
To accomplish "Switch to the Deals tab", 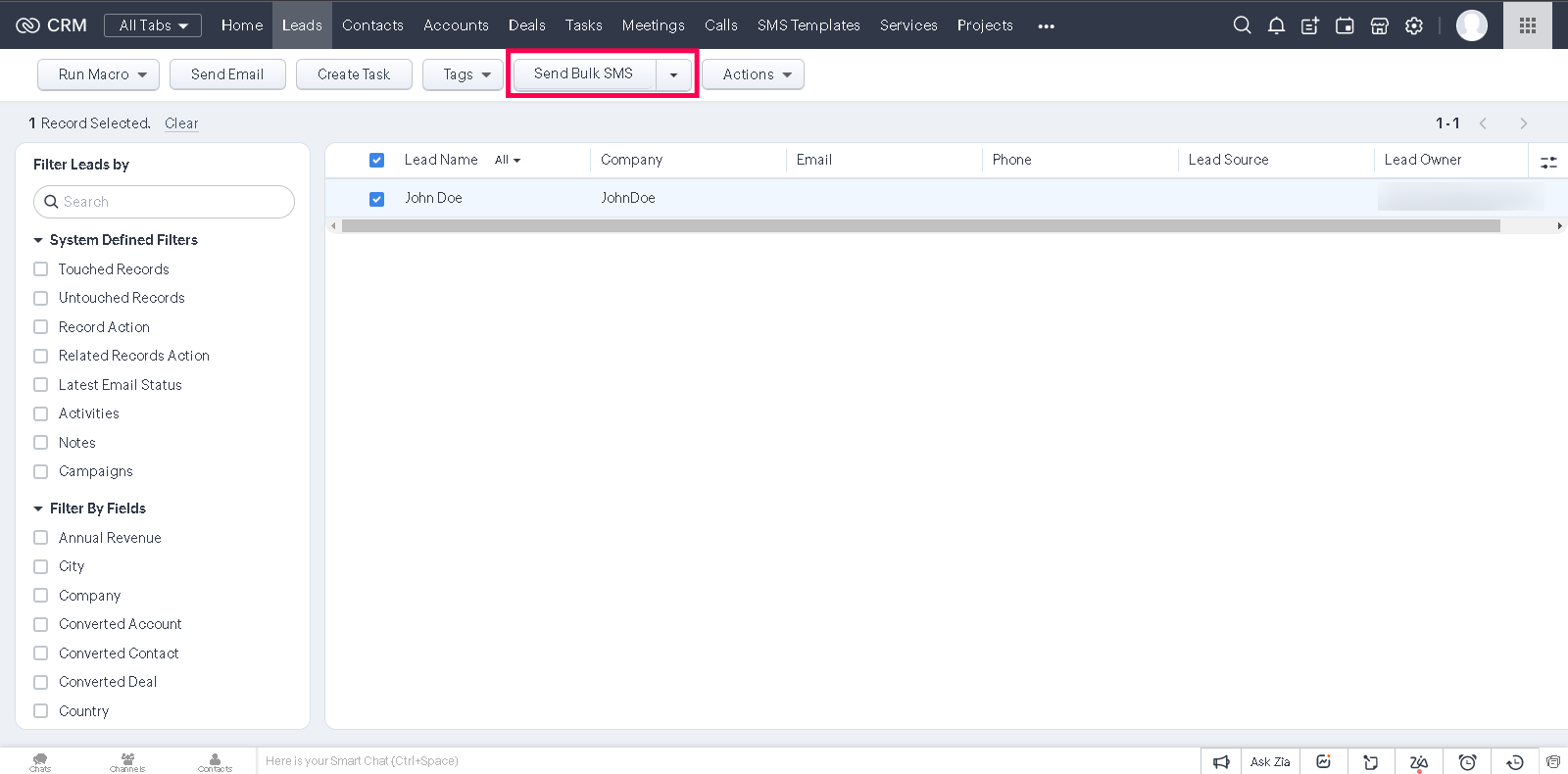I will tap(527, 25).
